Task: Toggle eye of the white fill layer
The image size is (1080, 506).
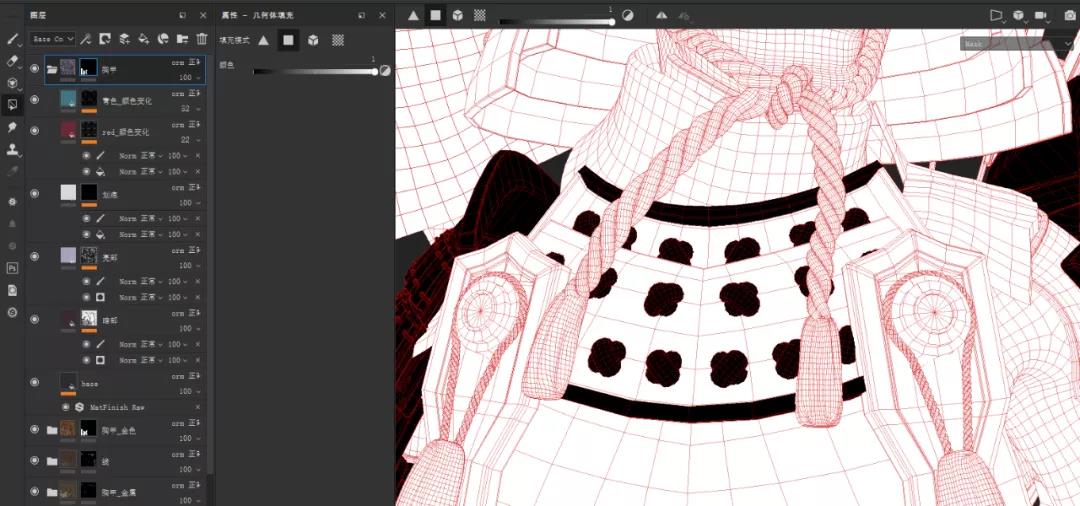Action: pyautogui.click(x=34, y=193)
